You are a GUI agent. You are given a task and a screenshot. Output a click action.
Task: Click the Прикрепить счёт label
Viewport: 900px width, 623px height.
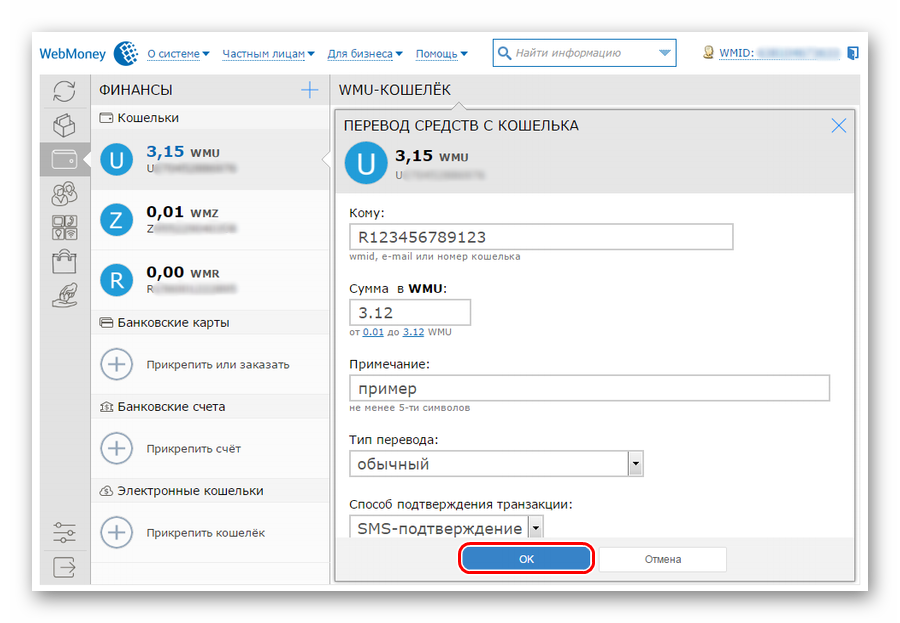tap(193, 448)
